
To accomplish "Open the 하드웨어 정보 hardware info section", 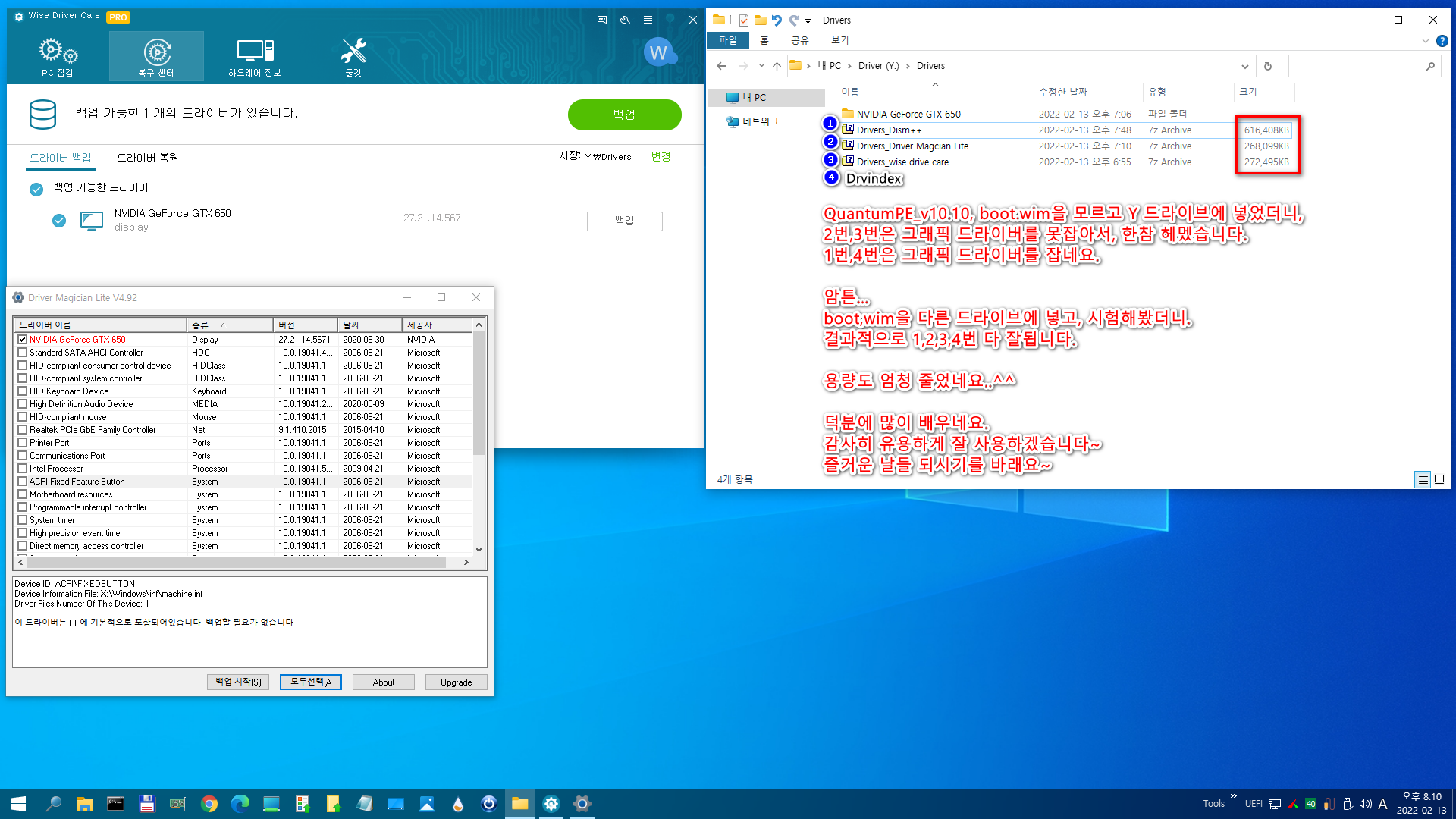I will click(255, 57).
